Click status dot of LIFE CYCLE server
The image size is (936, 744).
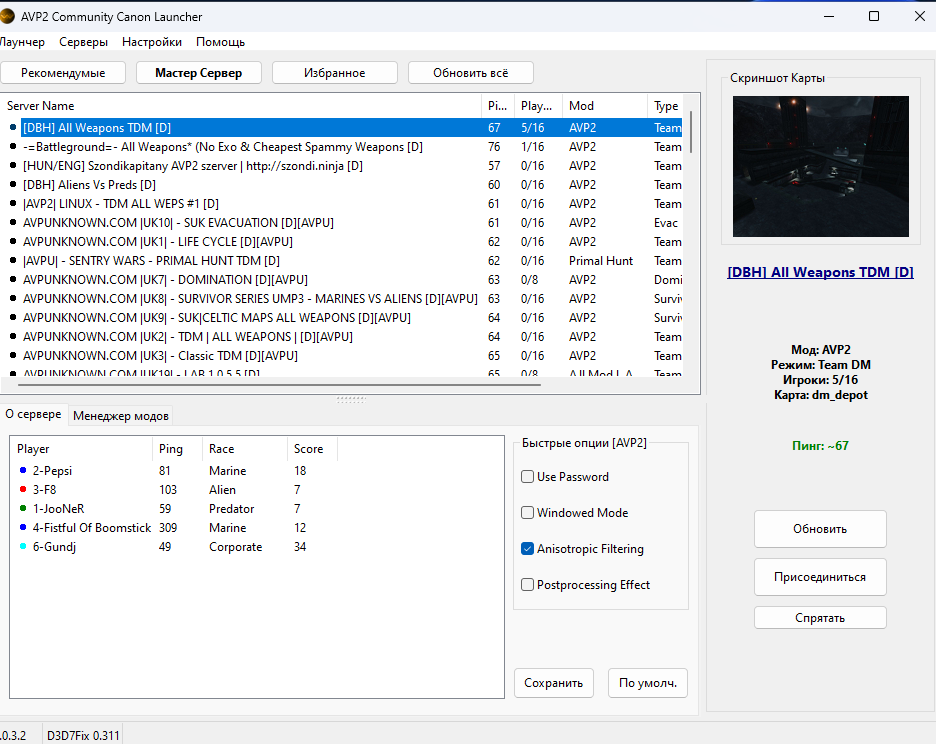[13, 242]
